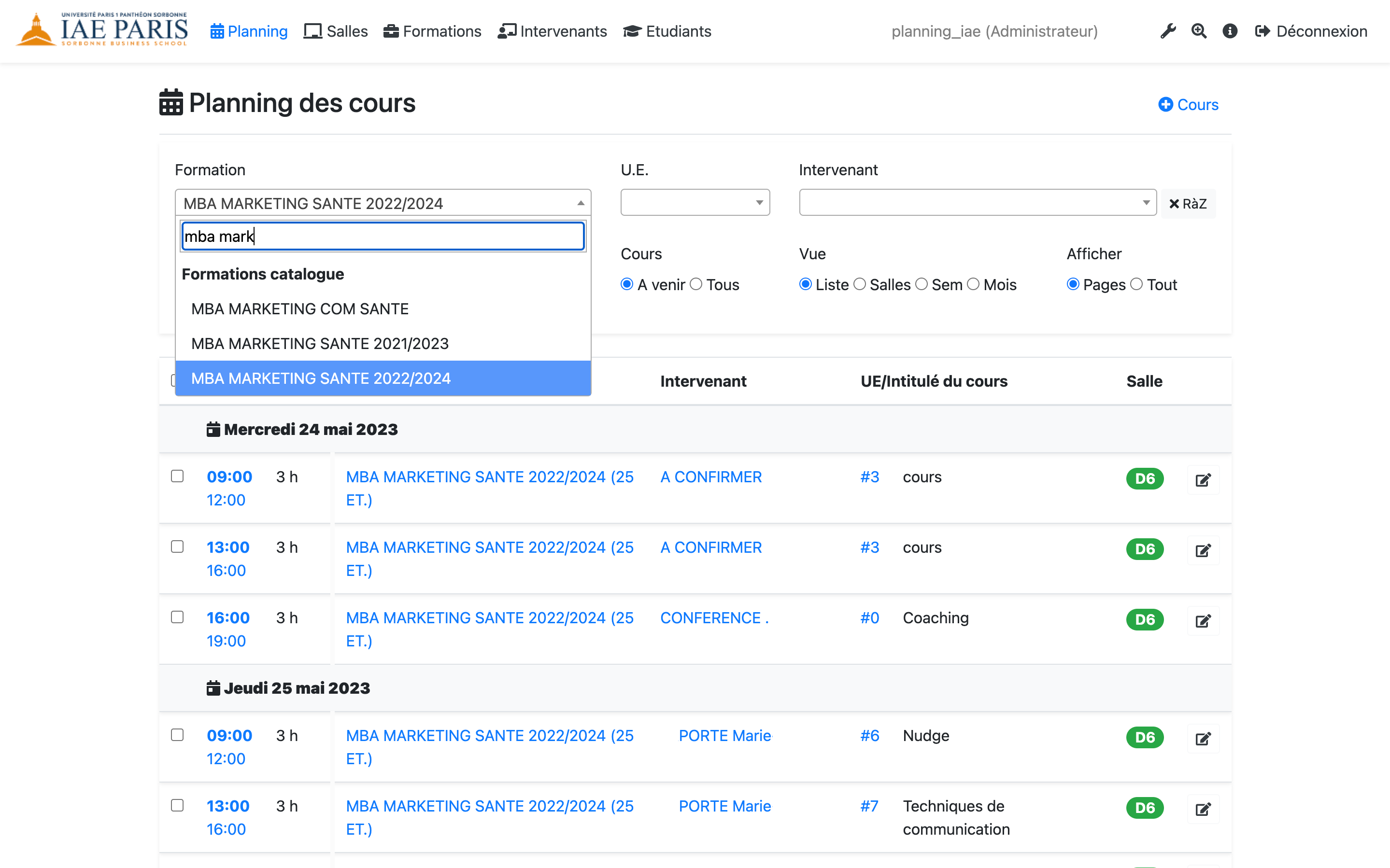The image size is (1390, 868).
Task: Click Déconnexion to log out
Action: click(1311, 31)
